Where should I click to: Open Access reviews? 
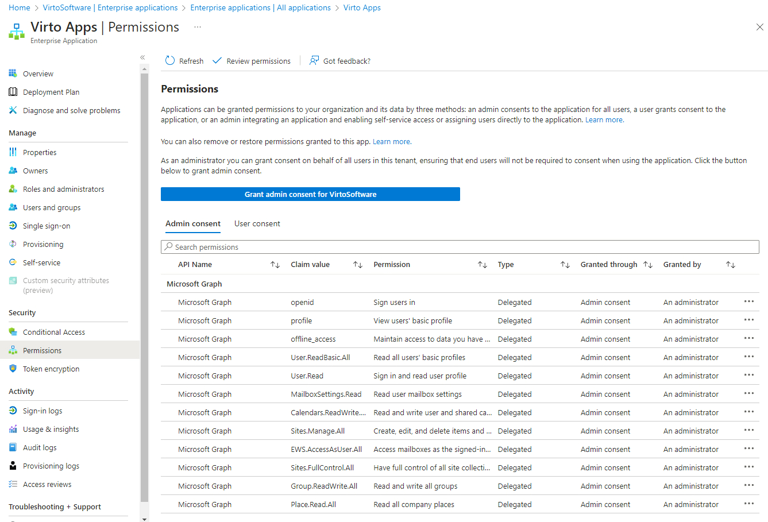pos(47,484)
